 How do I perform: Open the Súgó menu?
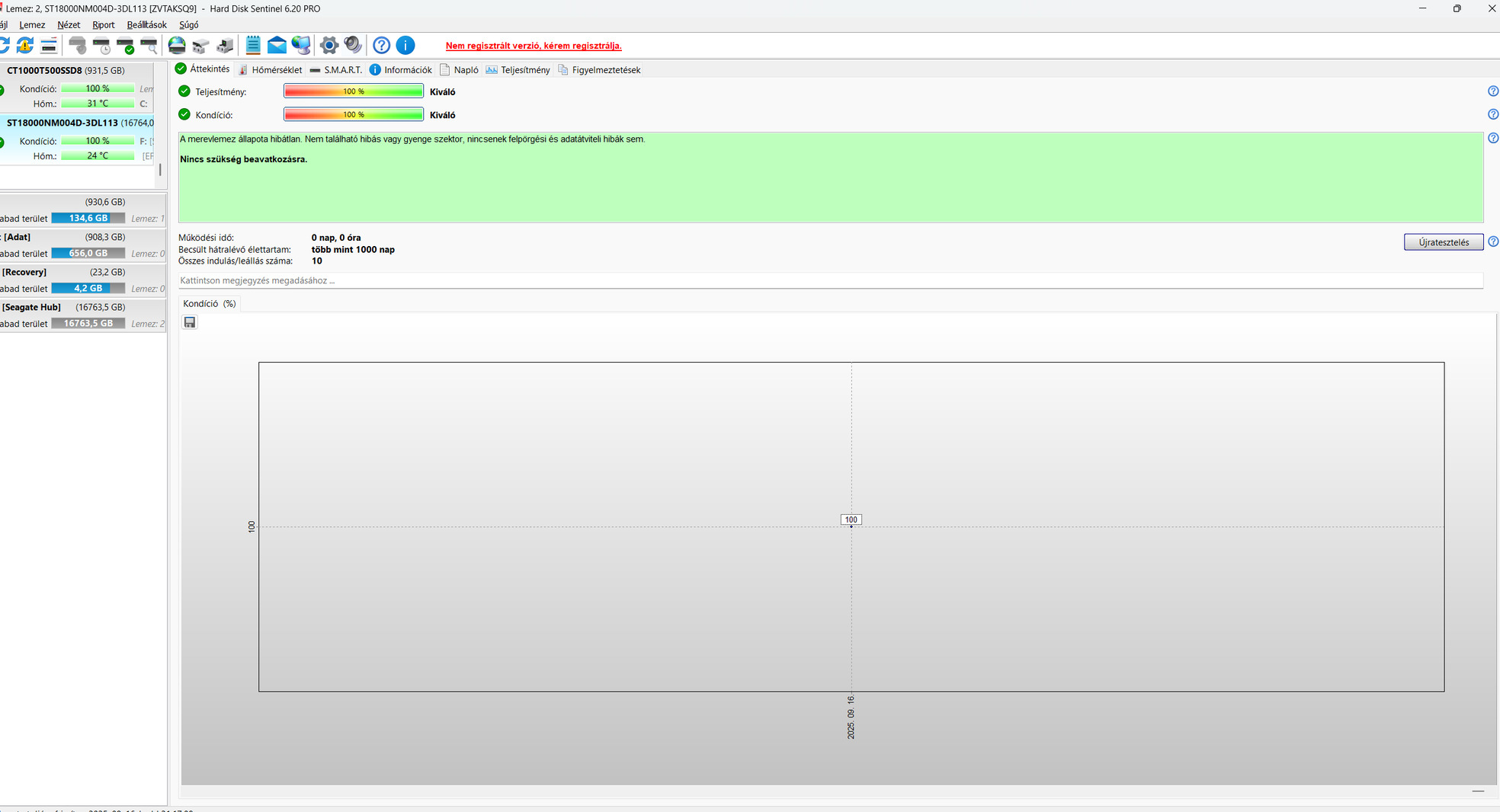click(x=188, y=25)
